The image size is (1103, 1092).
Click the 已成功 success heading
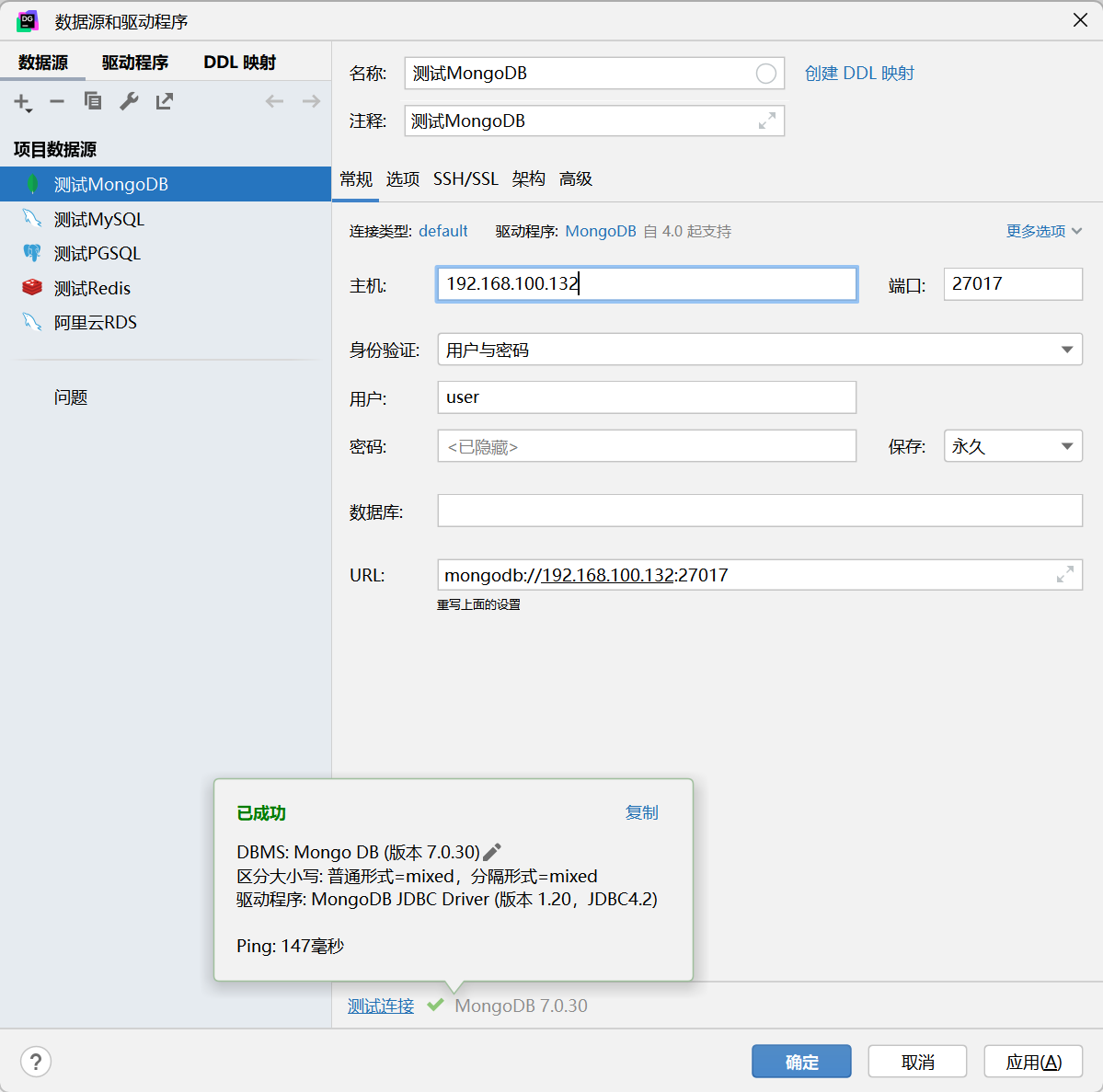(x=261, y=813)
